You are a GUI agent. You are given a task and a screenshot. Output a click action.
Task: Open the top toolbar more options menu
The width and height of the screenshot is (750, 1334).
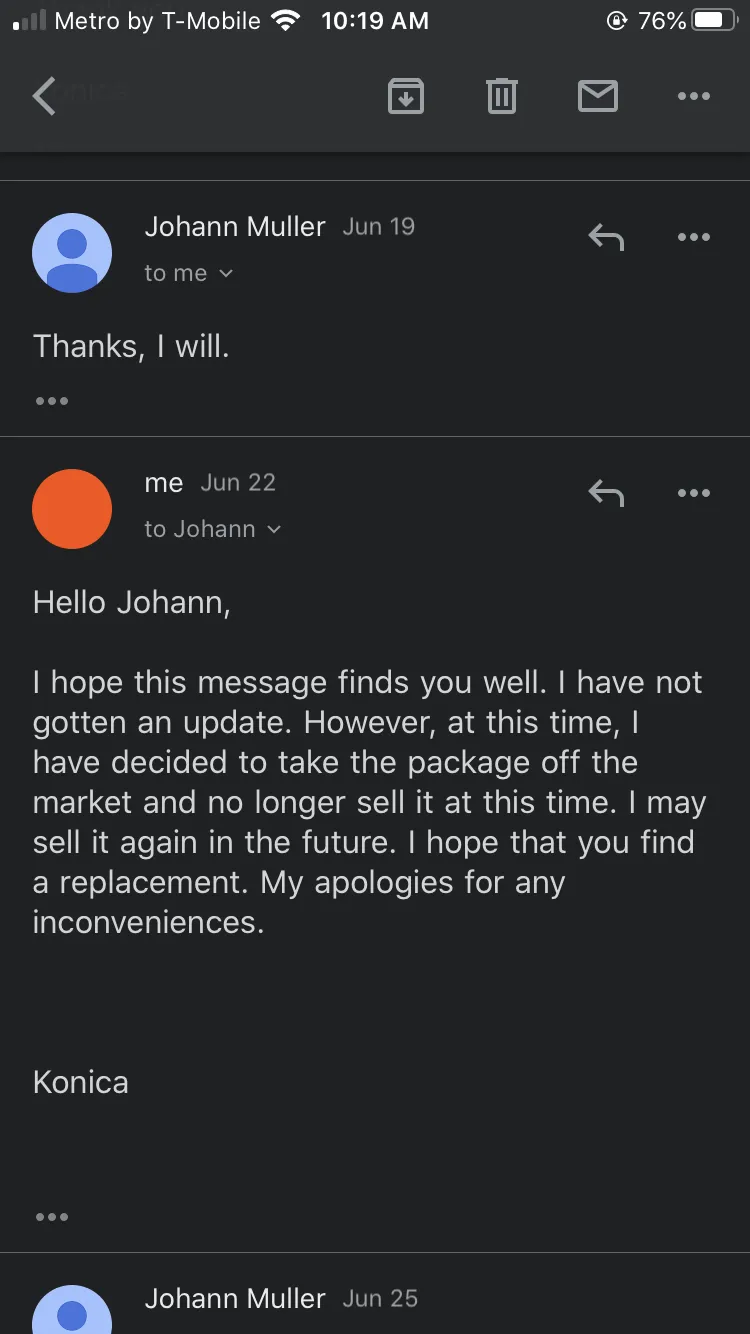point(693,96)
